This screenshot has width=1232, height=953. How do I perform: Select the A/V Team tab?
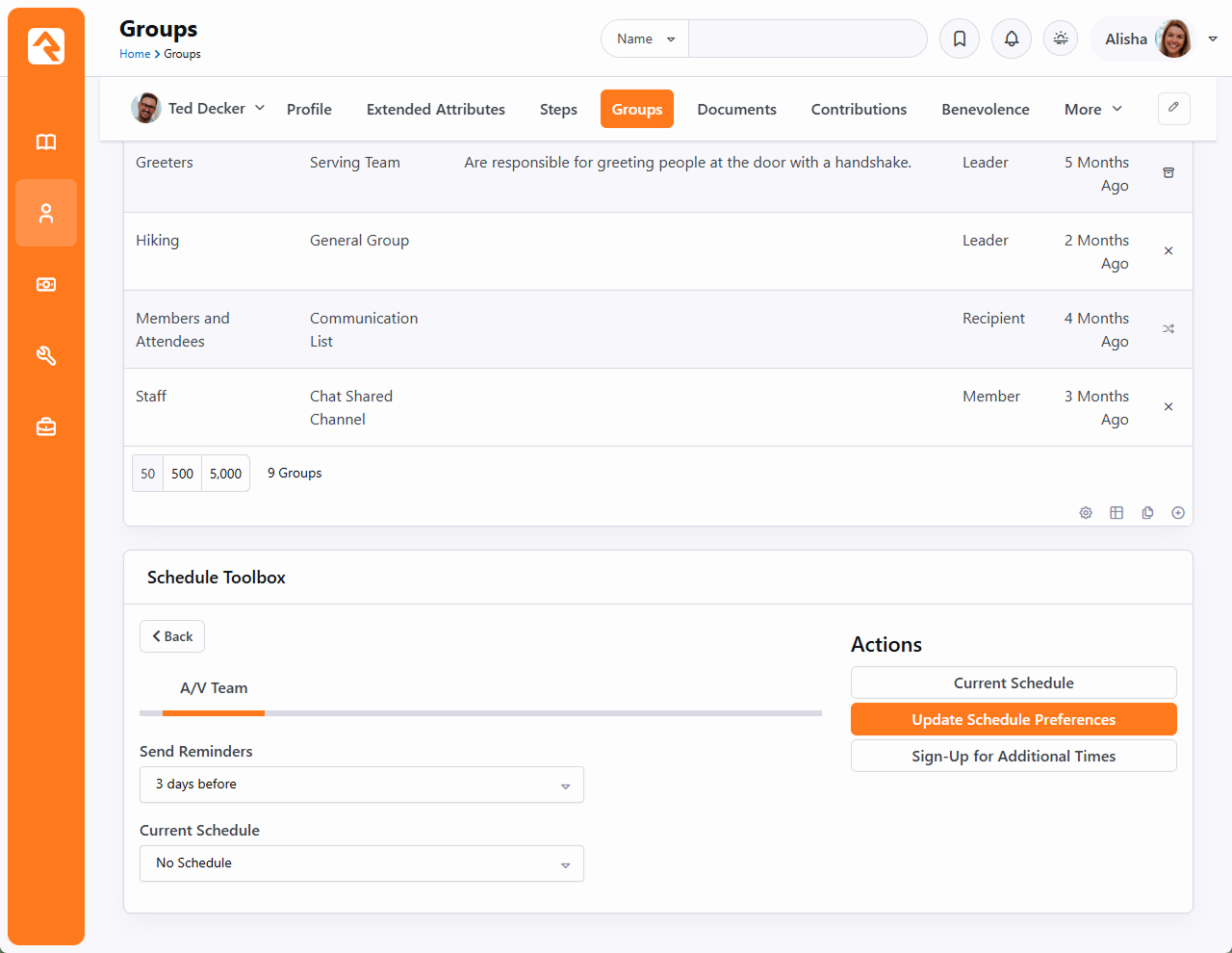(214, 688)
